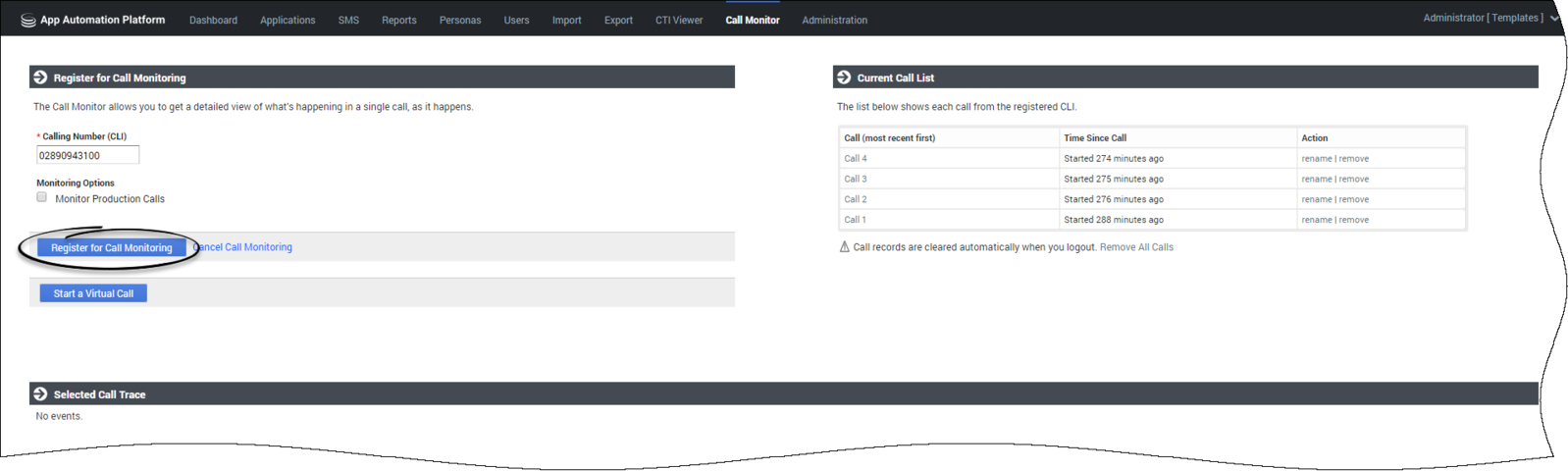Viewport: 1568px width, 471px height.
Task: Click rename for Call 4
Action: [x=1317, y=159]
